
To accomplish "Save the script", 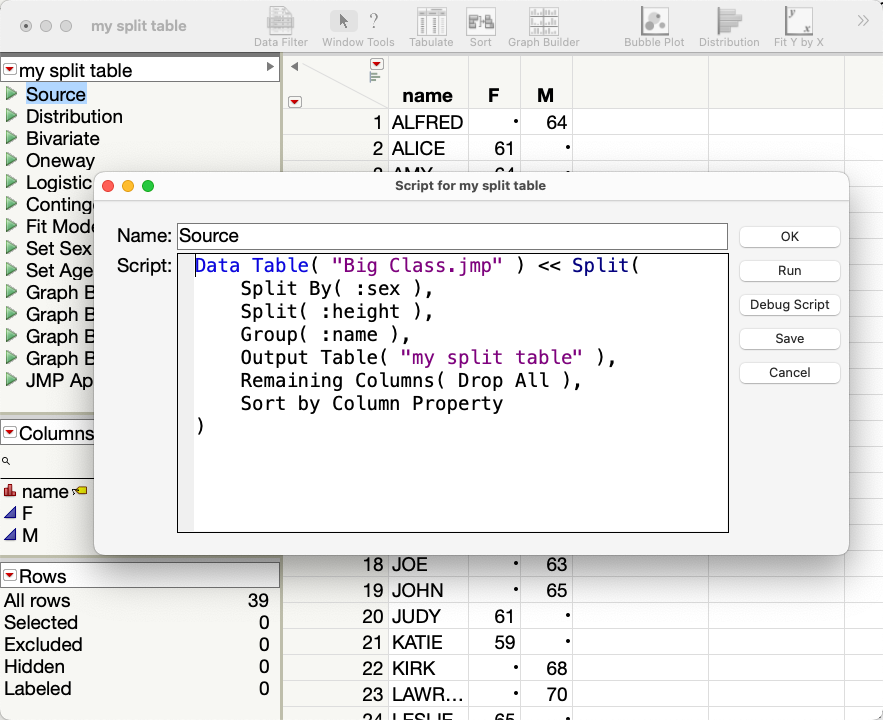I will (789, 338).
